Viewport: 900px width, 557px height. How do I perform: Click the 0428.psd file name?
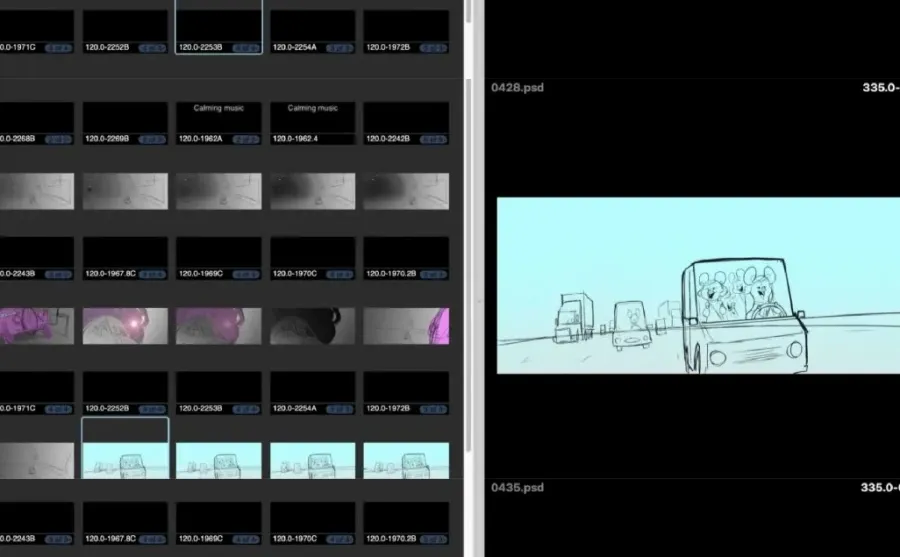click(x=517, y=88)
